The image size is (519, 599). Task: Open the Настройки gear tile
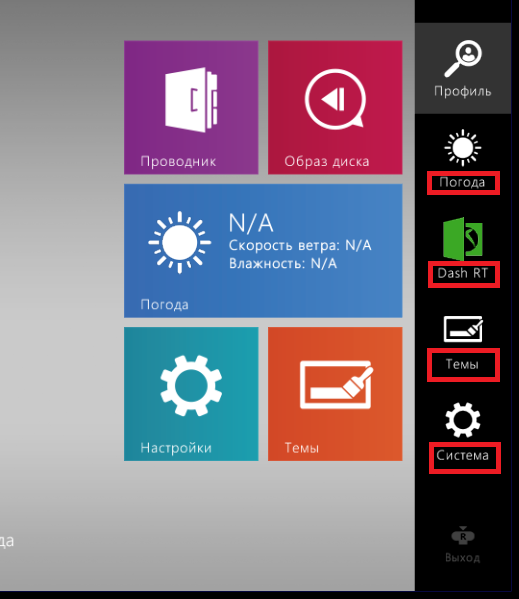191,394
